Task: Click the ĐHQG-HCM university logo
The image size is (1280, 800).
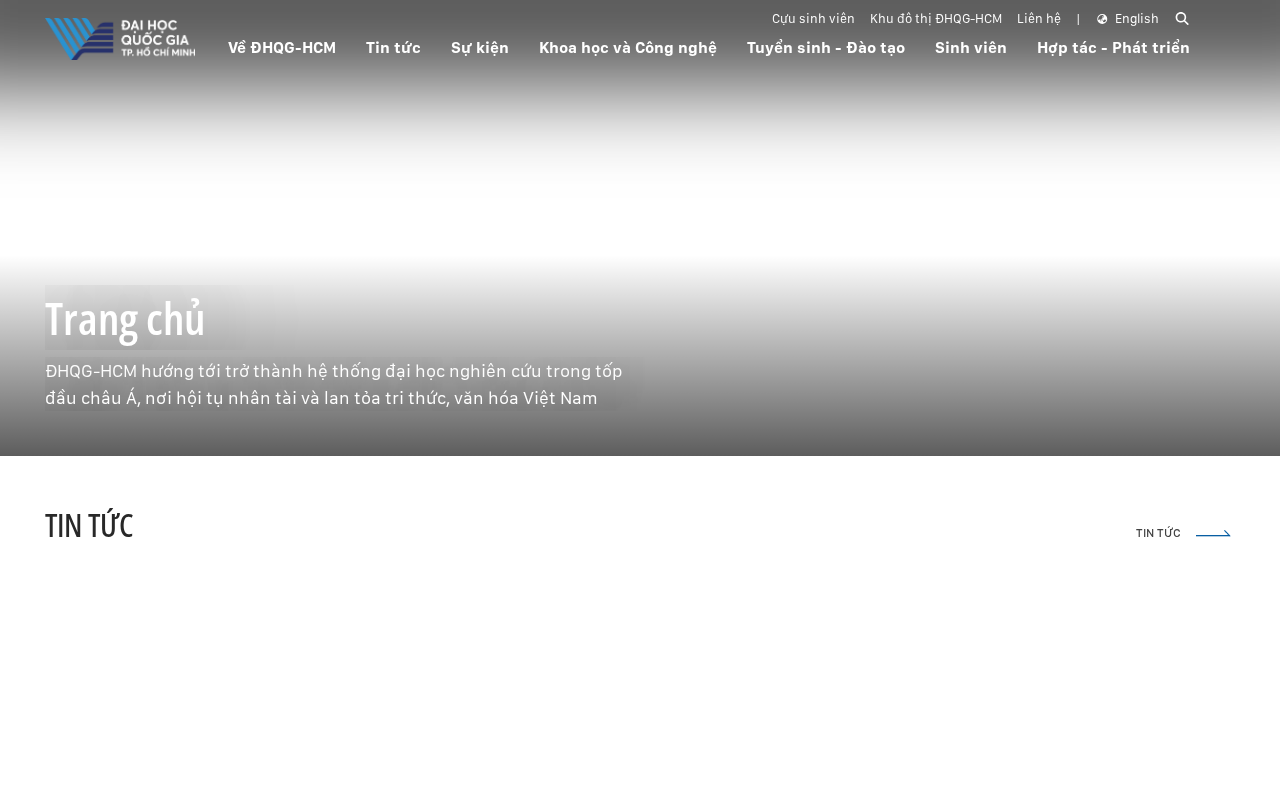Action: point(120,39)
